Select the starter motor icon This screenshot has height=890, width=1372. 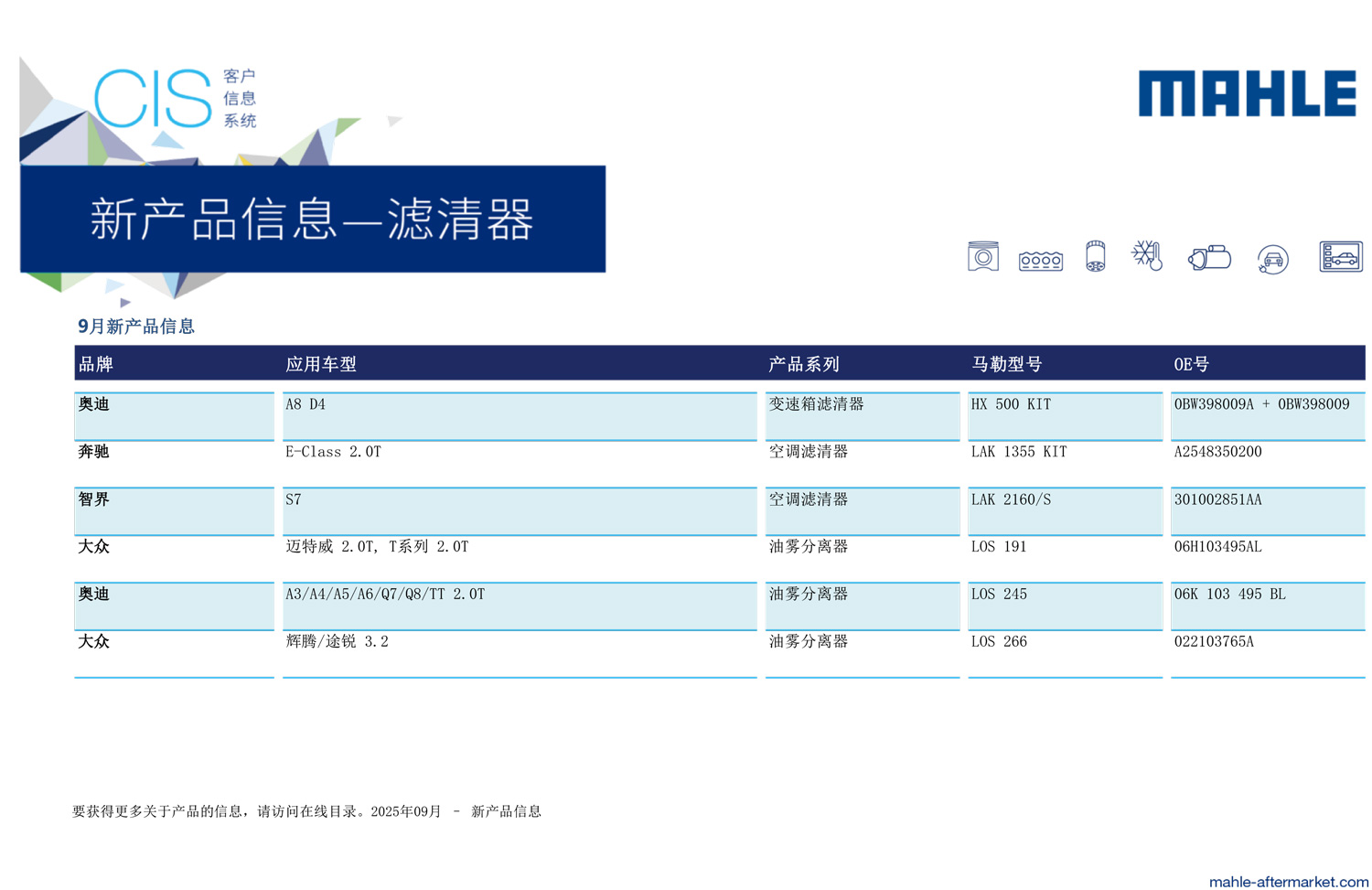tap(1209, 258)
